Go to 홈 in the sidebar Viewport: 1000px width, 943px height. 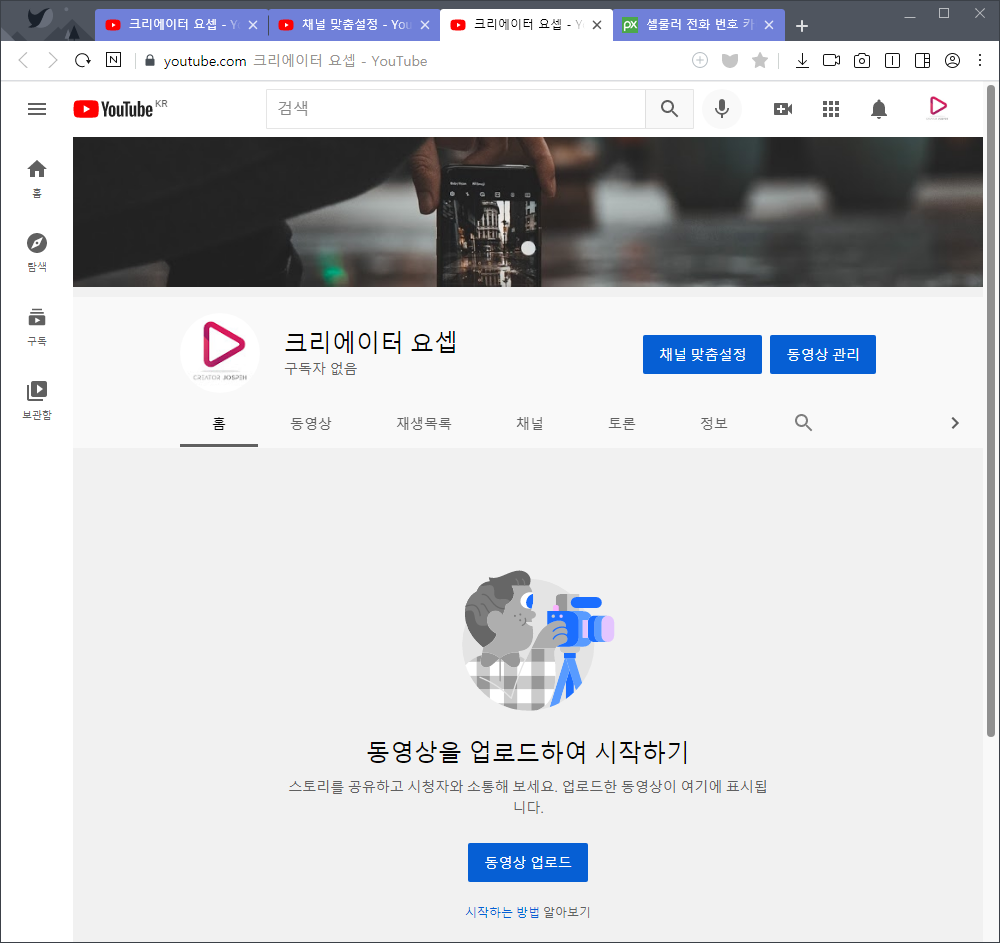pyautogui.click(x=37, y=179)
